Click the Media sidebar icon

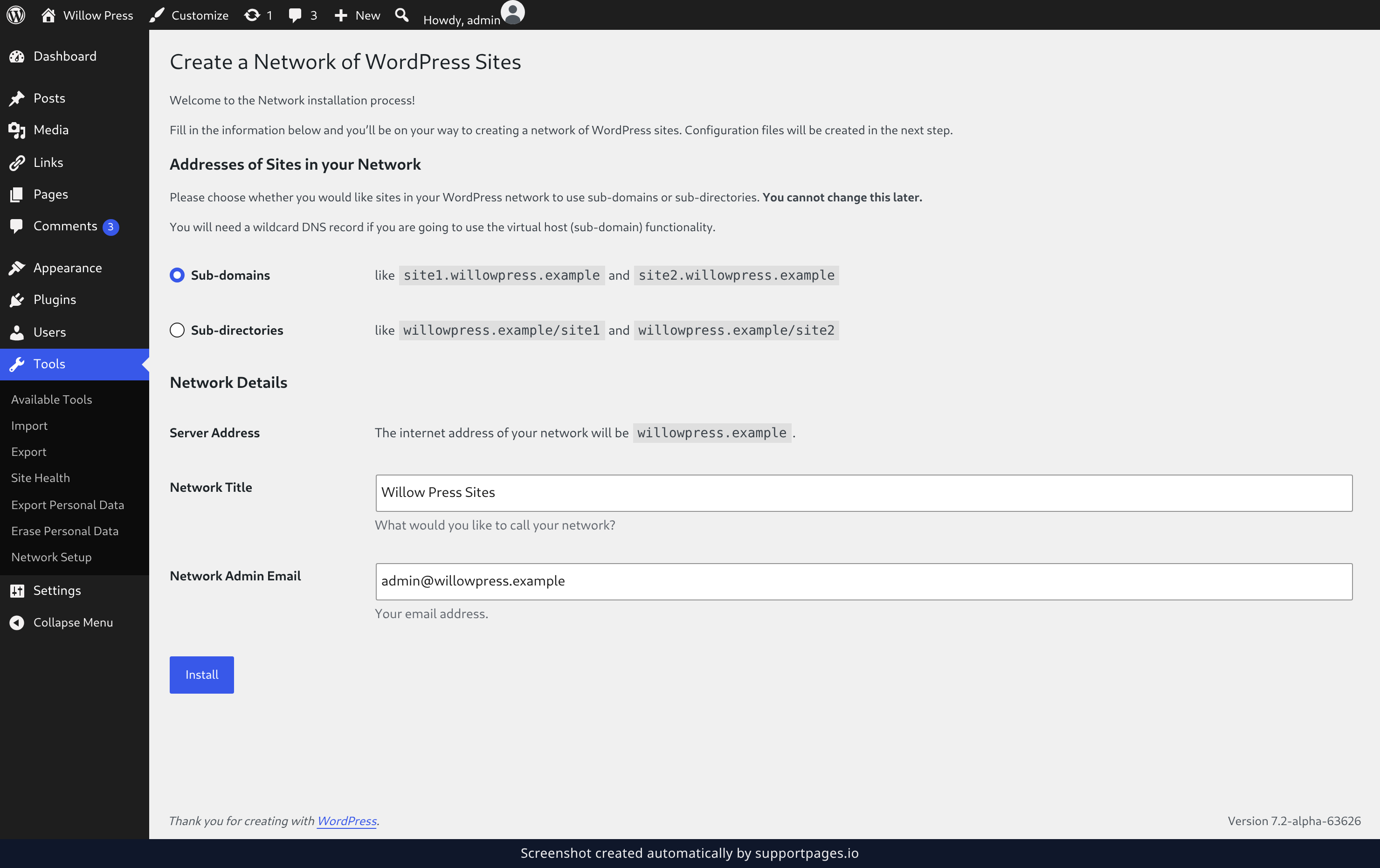(17, 130)
